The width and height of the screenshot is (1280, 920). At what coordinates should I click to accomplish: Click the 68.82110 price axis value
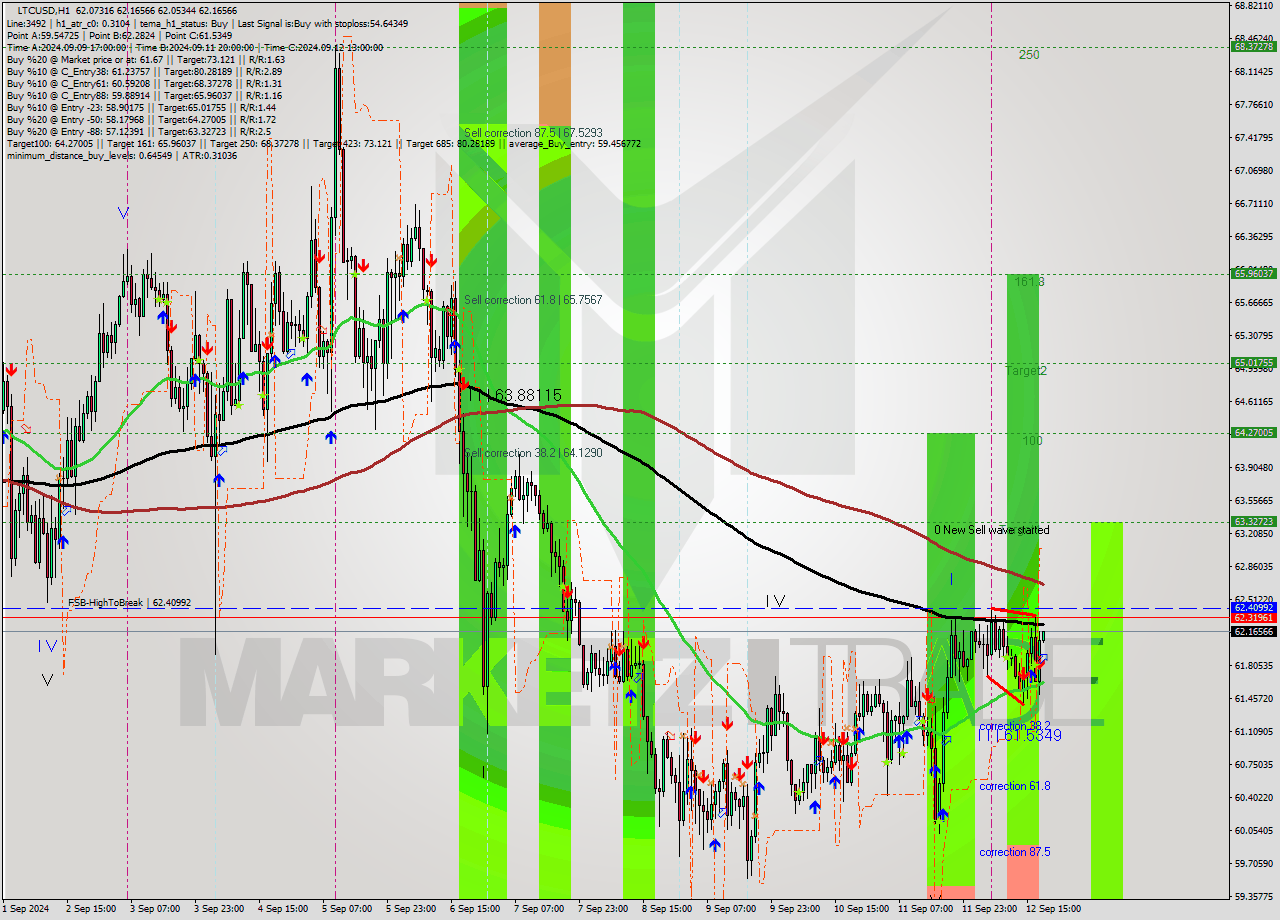1253,5
